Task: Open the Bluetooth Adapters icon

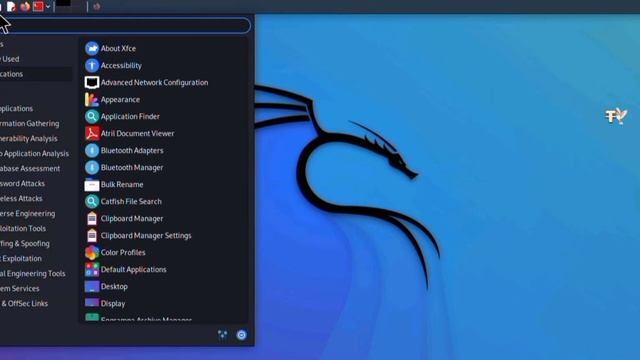Action: point(92,151)
